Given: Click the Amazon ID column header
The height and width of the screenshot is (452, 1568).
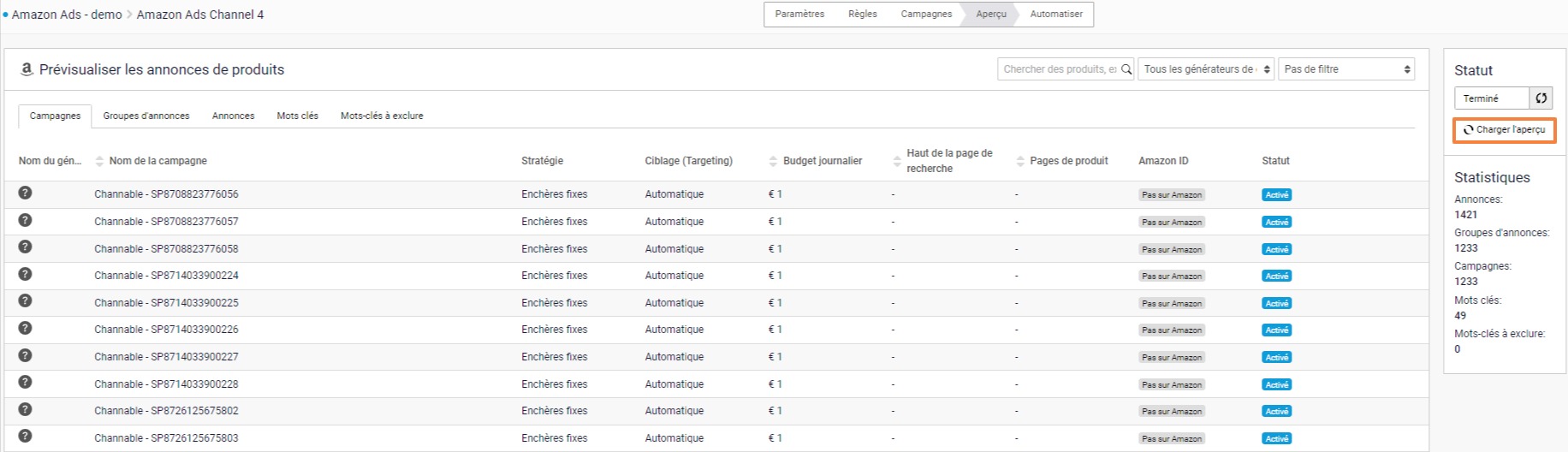Looking at the screenshot, I should (x=1163, y=161).
